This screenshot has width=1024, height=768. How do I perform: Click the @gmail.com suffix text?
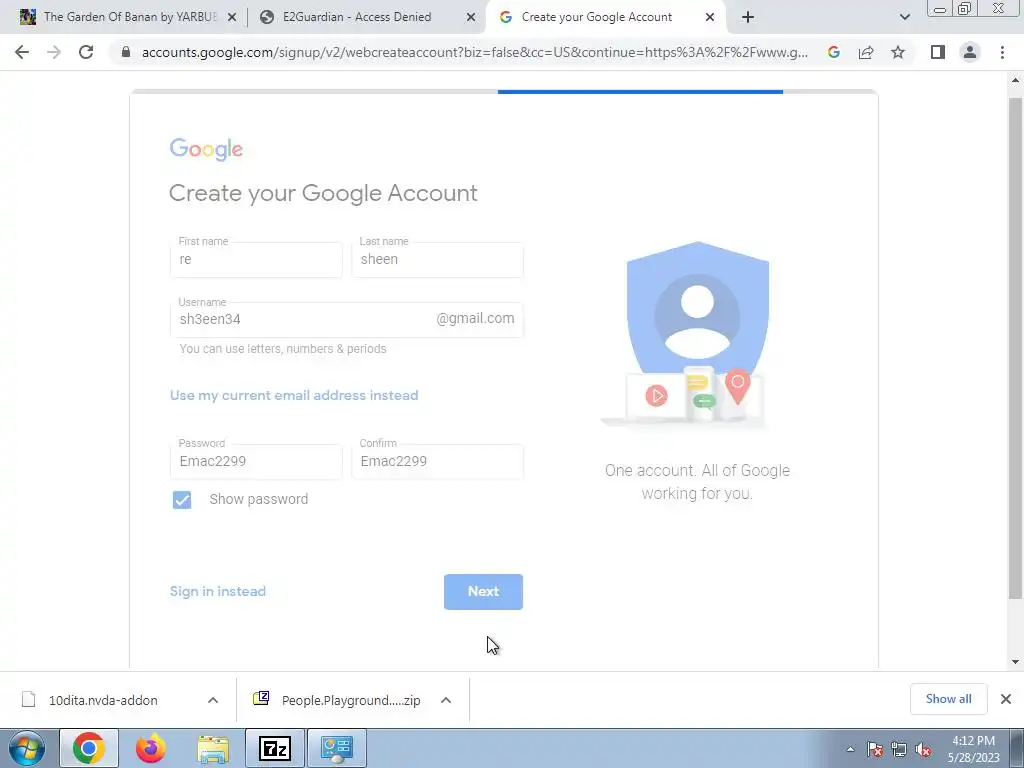[x=475, y=319]
